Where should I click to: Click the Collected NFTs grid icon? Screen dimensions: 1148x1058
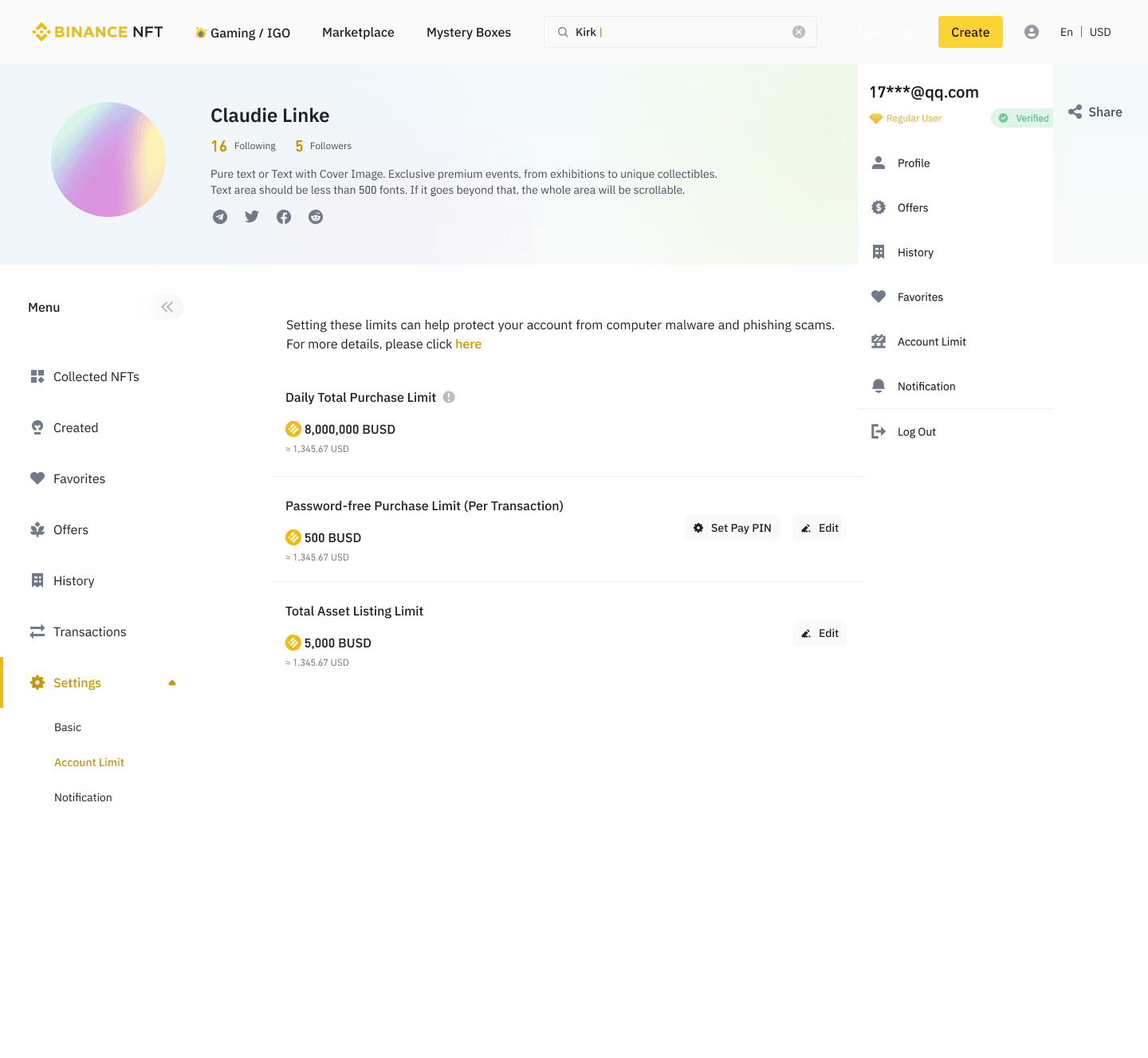pyautogui.click(x=37, y=376)
